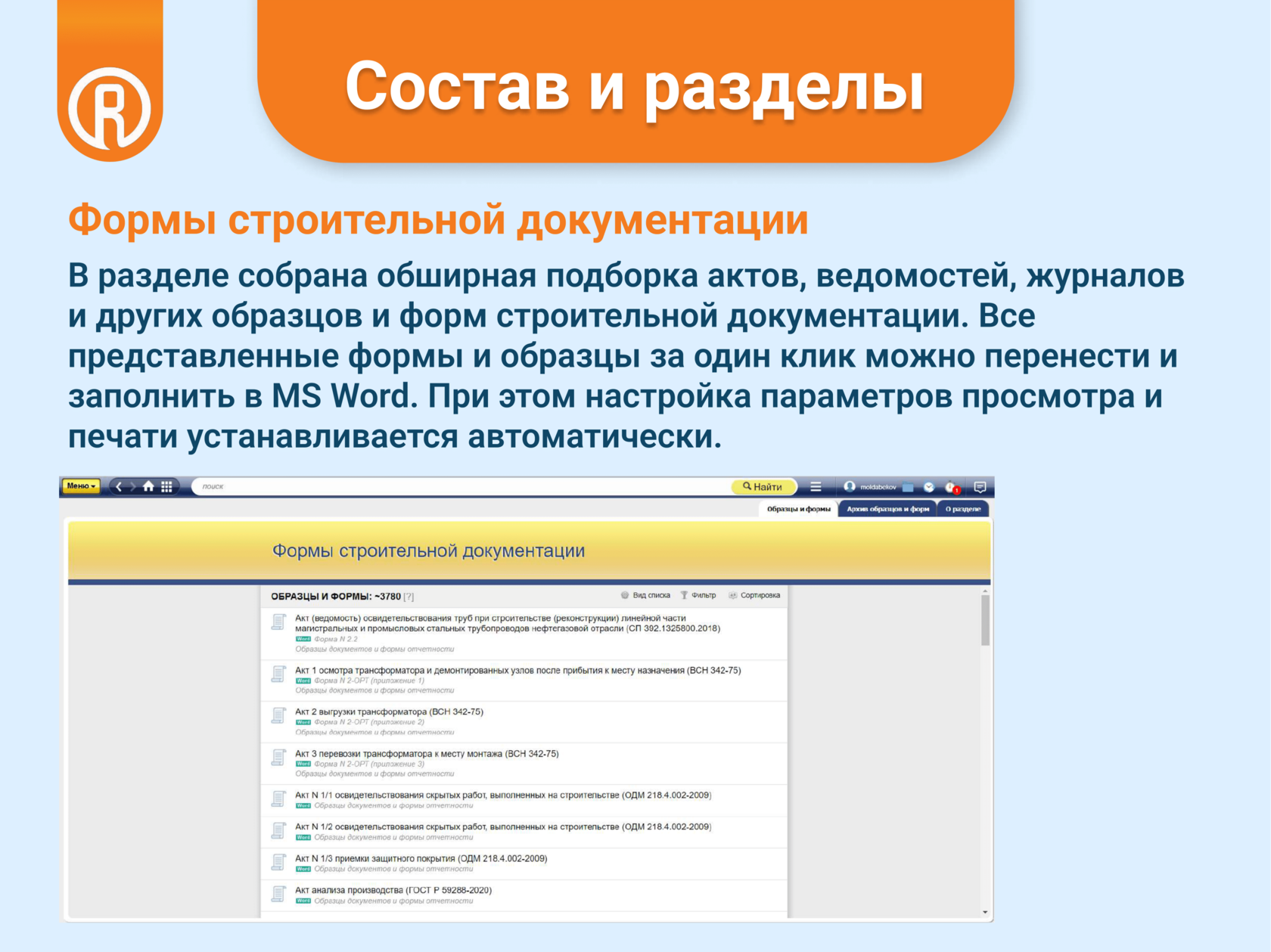Viewport: 1271px width, 952px height.
Task: Click document icon beside Акт N 1/1
Action: (x=279, y=799)
